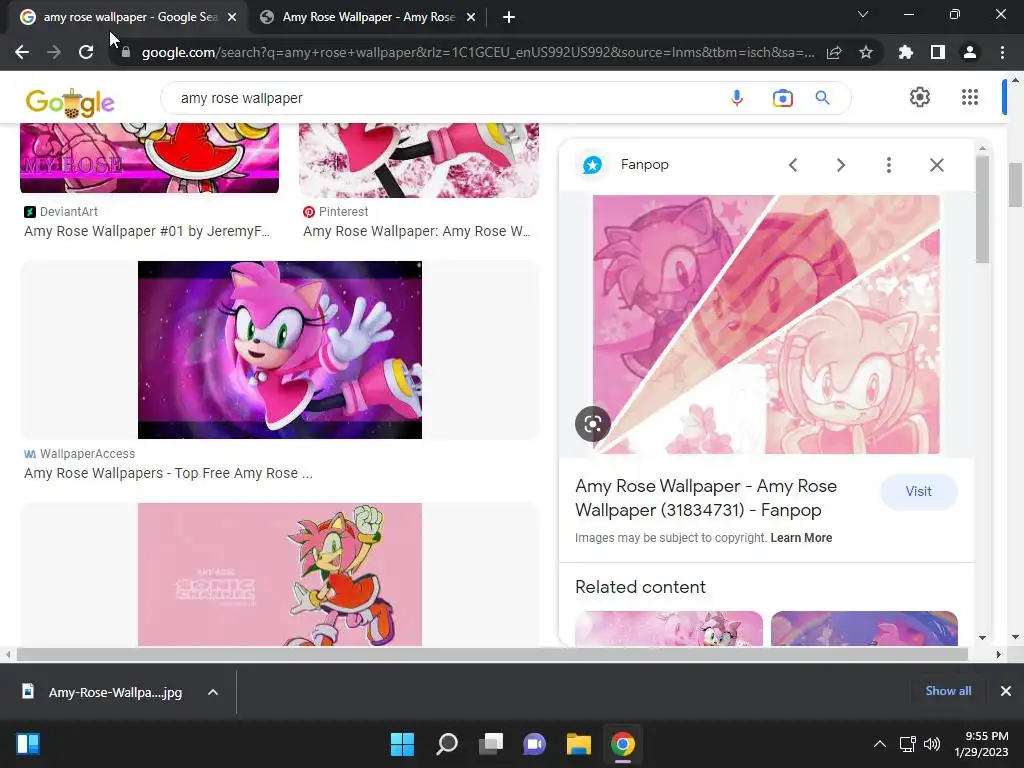Click the padlock site info icon

pyautogui.click(x=125, y=52)
